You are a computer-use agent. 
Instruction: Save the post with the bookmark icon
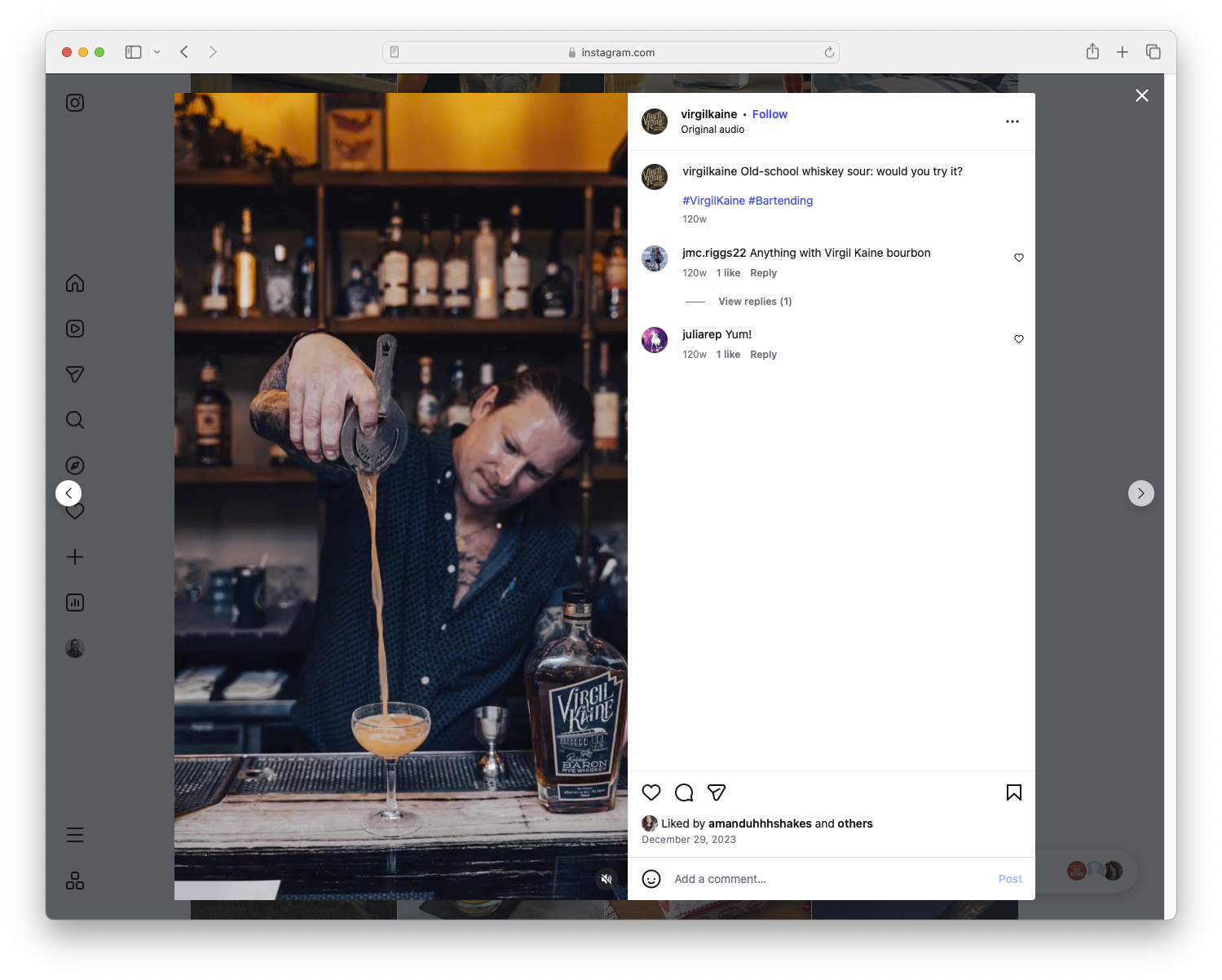click(x=1013, y=792)
